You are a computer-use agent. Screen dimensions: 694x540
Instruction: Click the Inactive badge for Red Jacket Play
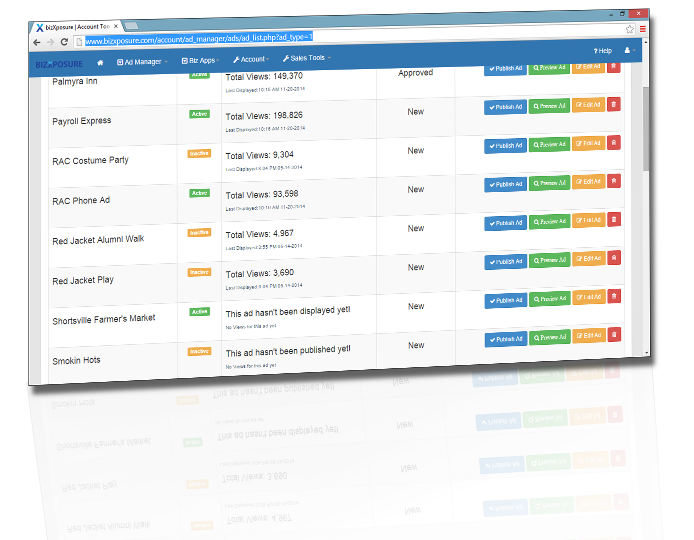(199, 272)
